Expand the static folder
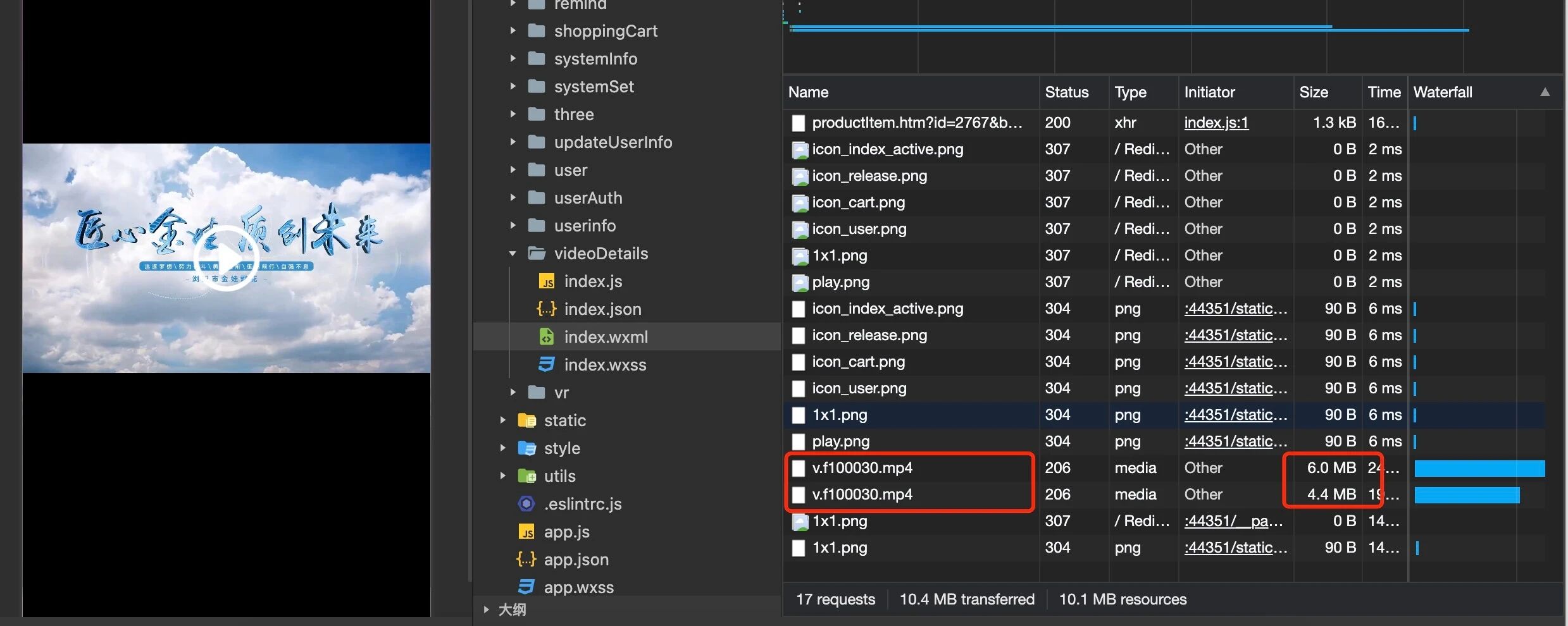The image size is (1568, 626). click(x=503, y=420)
